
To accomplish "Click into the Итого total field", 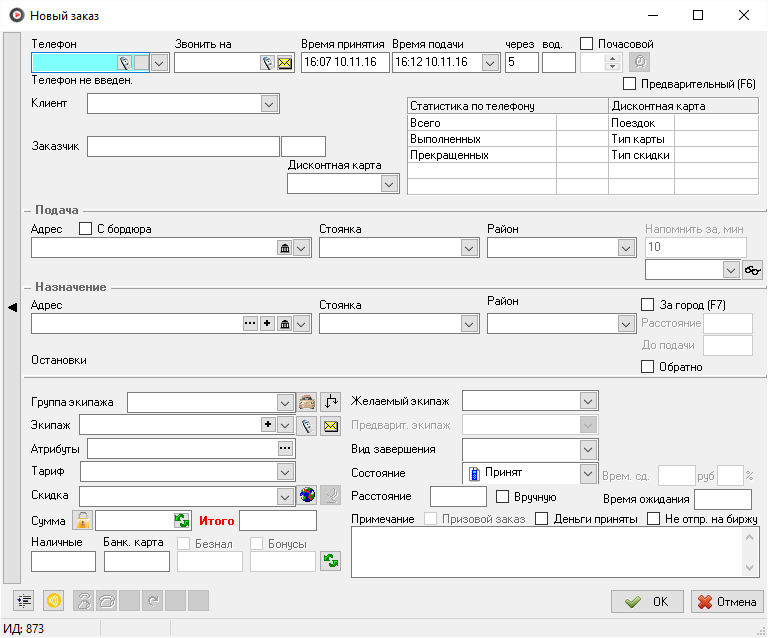I will 278,520.
